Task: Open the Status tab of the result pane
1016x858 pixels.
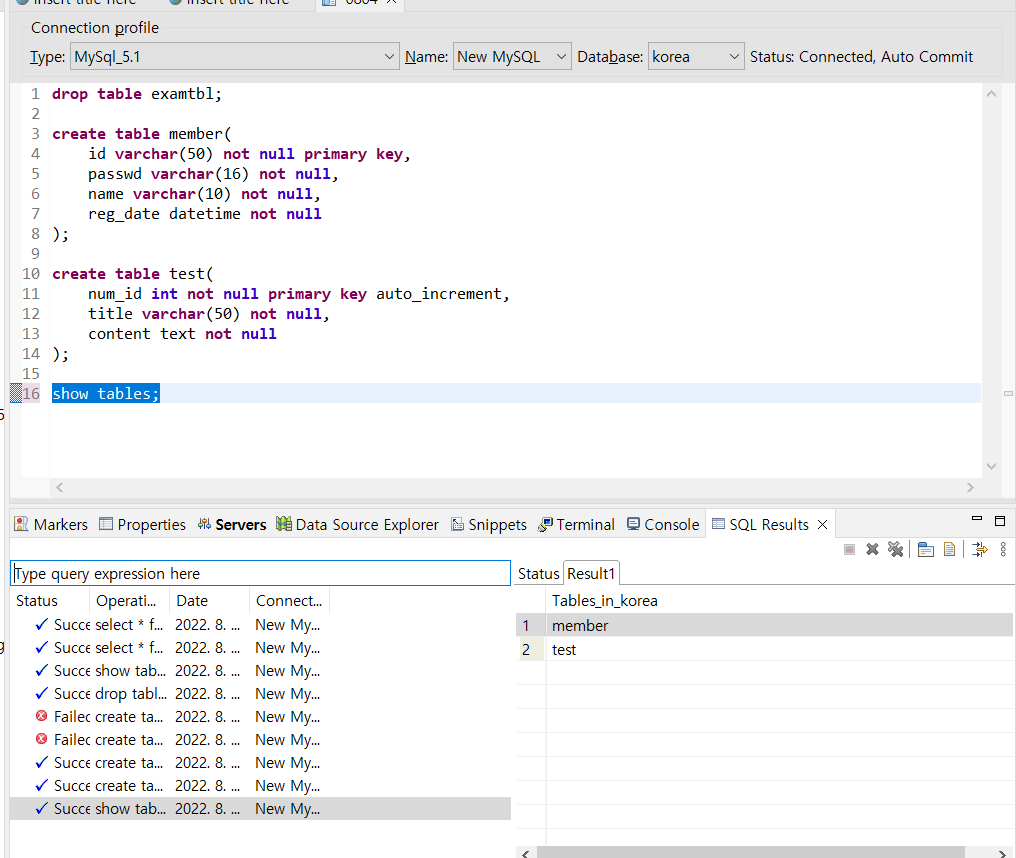Action: pyautogui.click(x=538, y=574)
